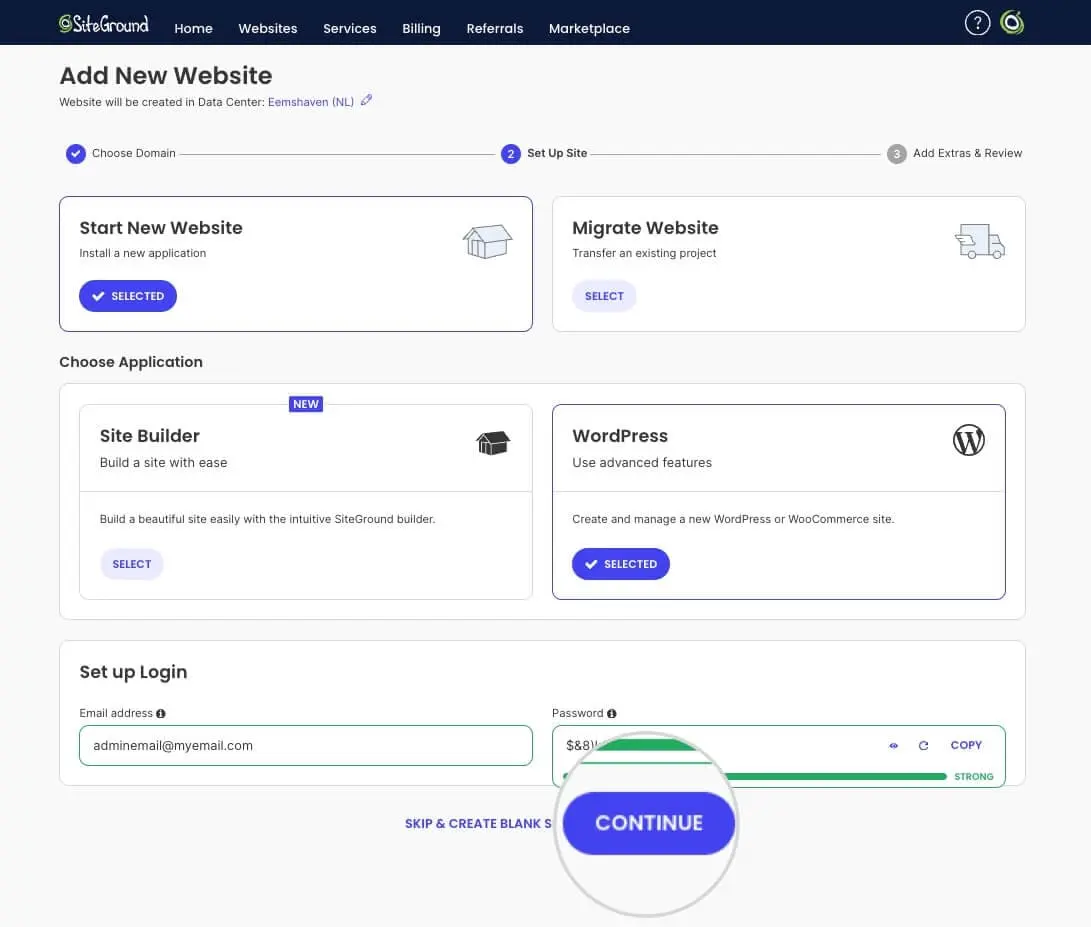Copy the generated password

coord(966,745)
